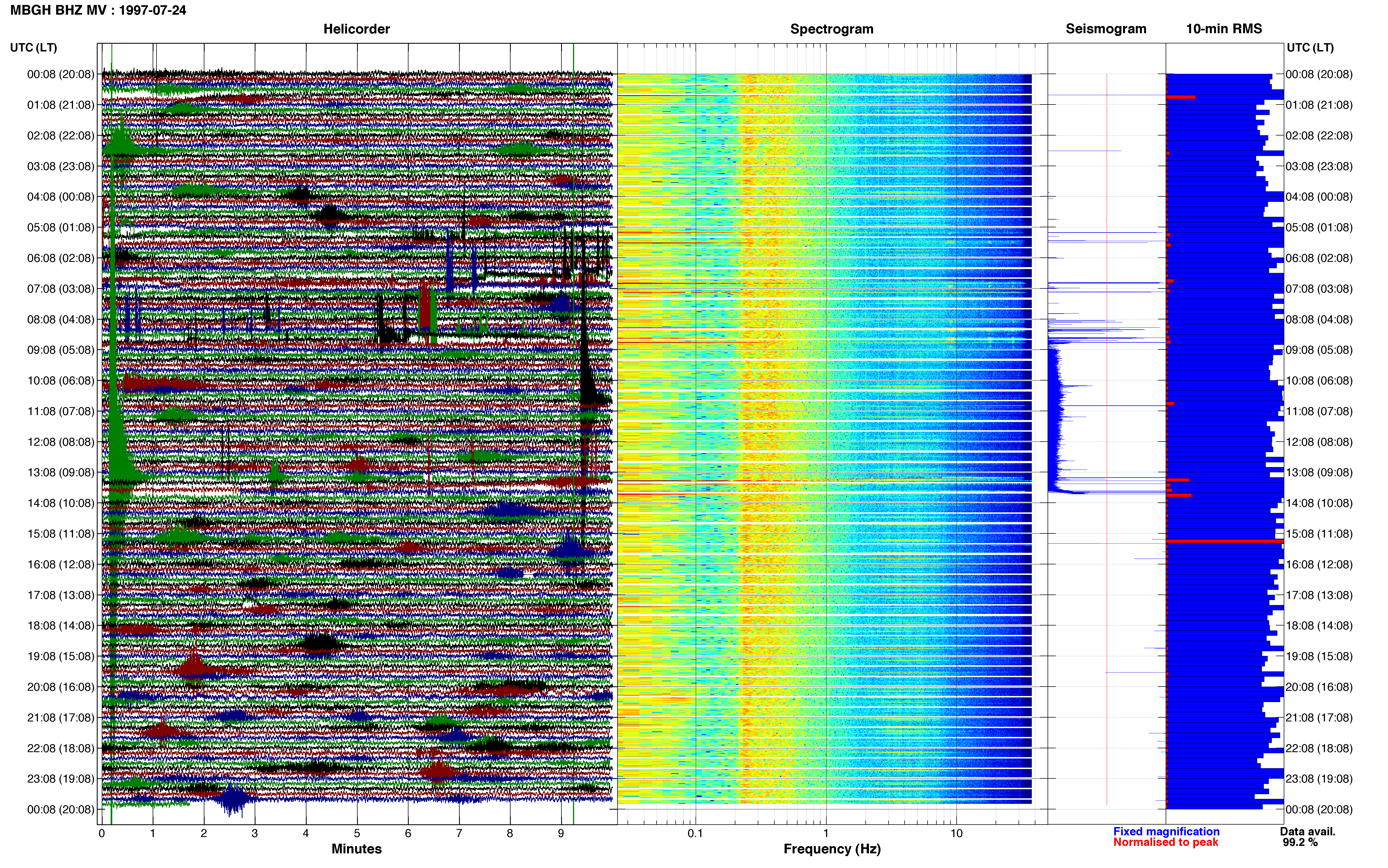Click the Data avail. label
Screen dimensions: 1388x868
[x=1308, y=832]
